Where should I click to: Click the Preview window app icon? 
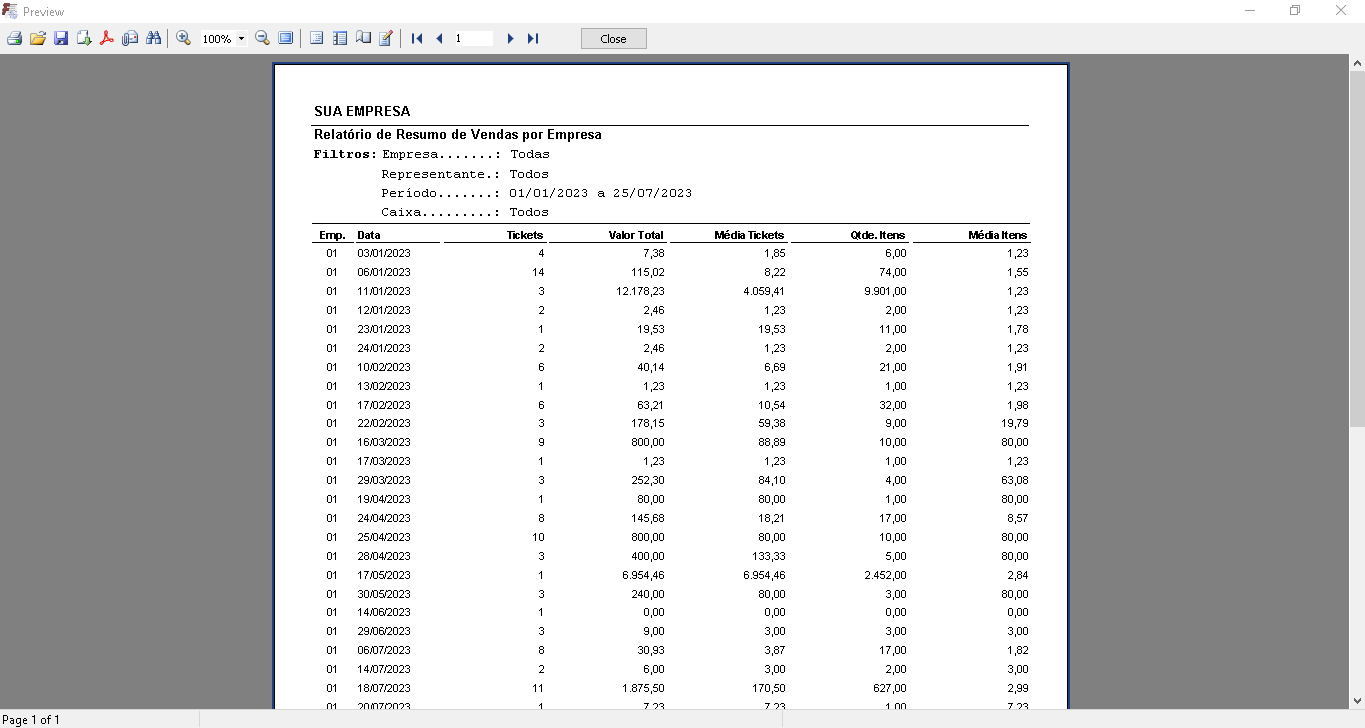point(10,11)
